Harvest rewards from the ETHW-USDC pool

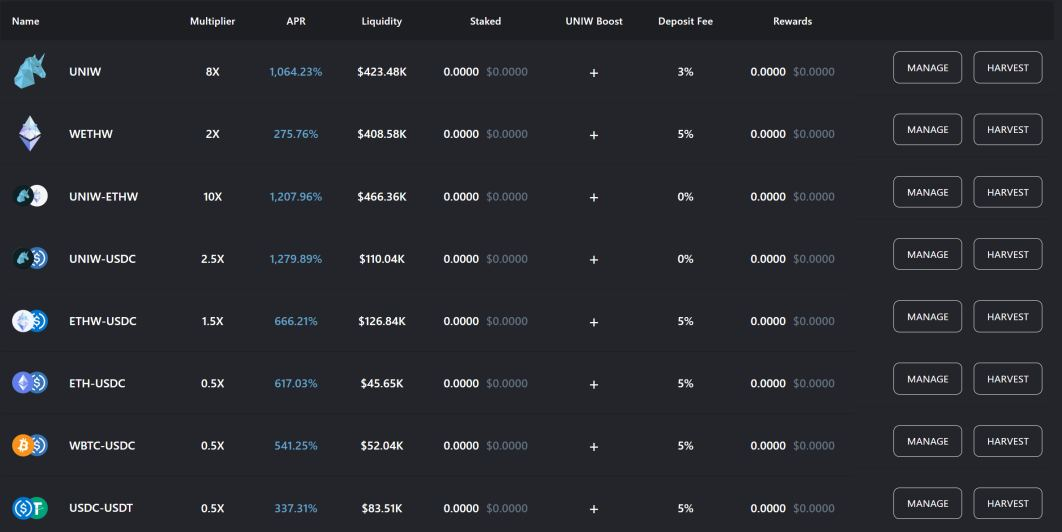tap(1008, 316)
